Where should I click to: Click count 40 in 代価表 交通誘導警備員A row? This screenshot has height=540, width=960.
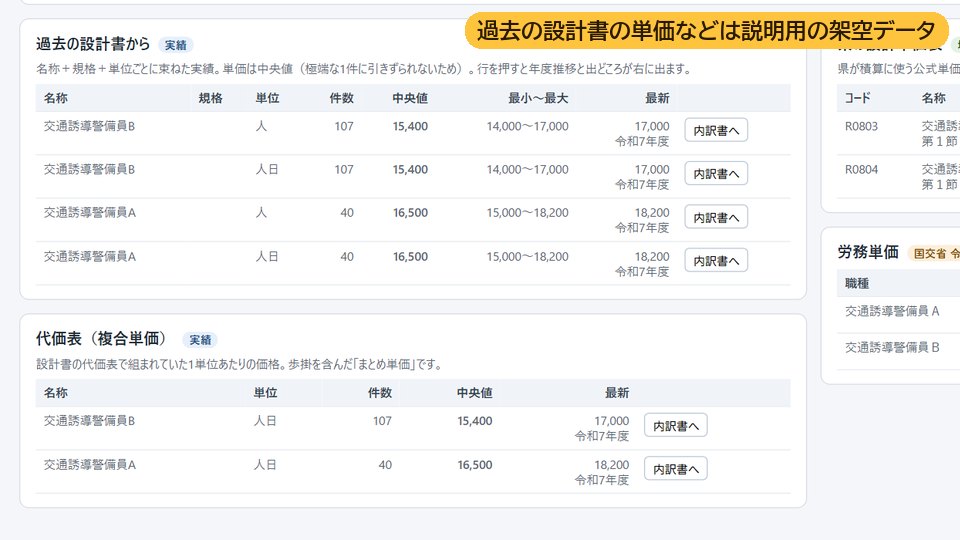(x=385, y=465)
